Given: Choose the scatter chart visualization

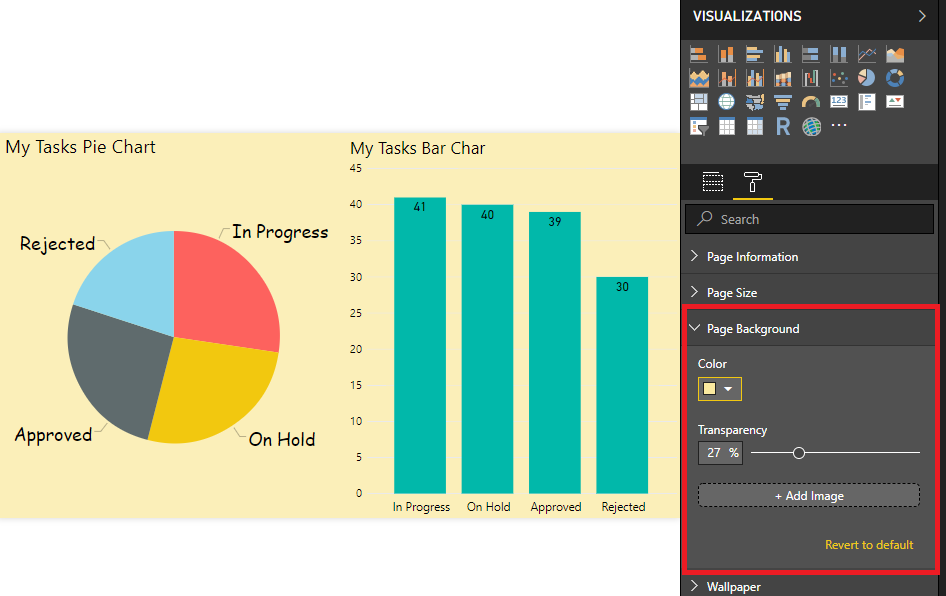Looking at the screenshot, I should (x=838, y=78).
